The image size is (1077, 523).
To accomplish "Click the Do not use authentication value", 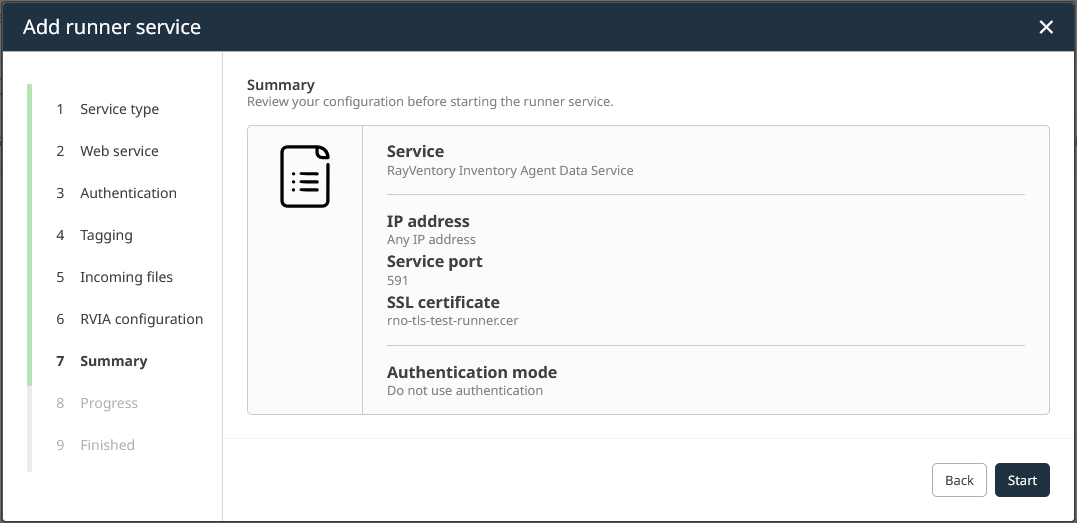I will [464, 390].
